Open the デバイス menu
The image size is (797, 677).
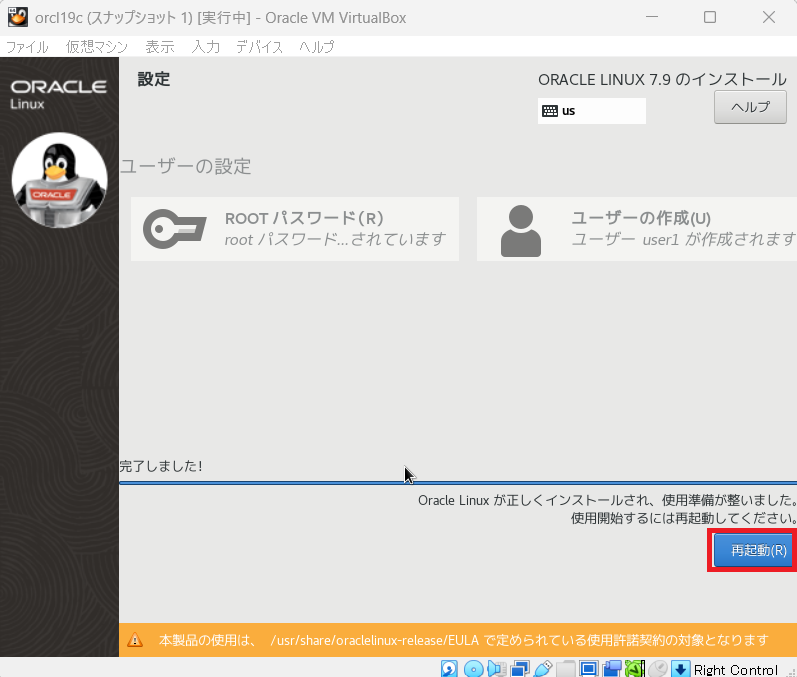pyautogui.click(x=259, y=47)
